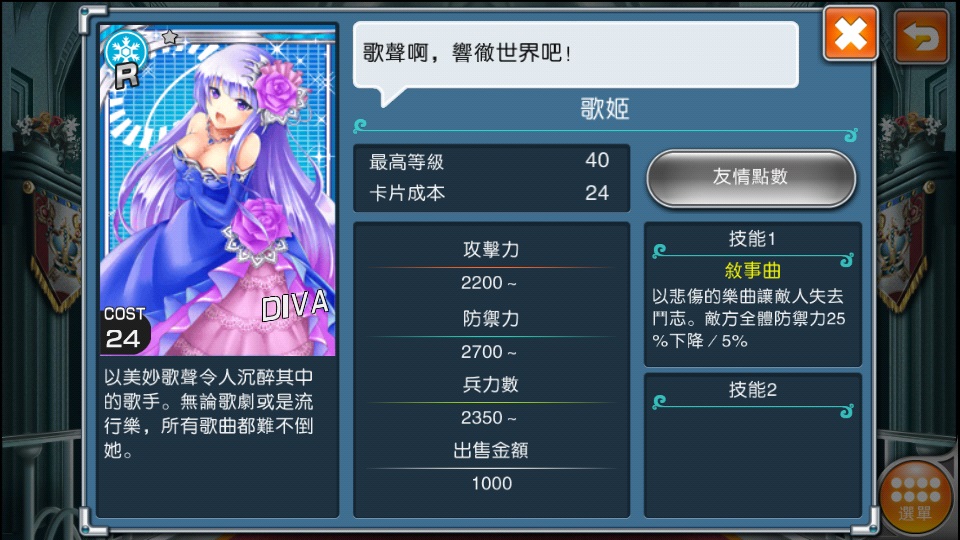Click the orange back arrow button

tap(921, 37)
